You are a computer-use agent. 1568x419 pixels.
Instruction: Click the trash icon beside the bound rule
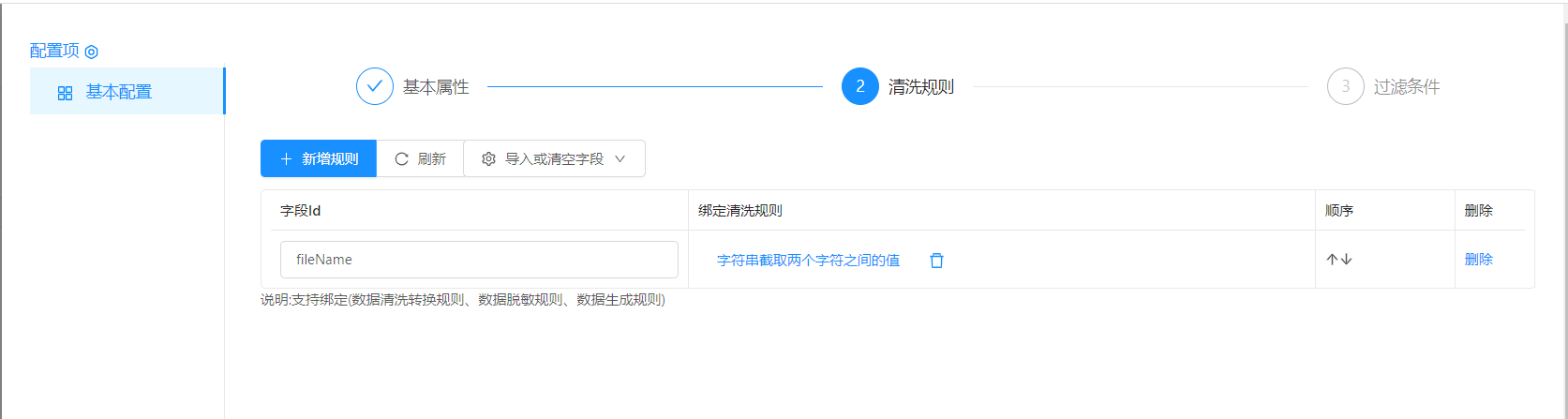936,261
